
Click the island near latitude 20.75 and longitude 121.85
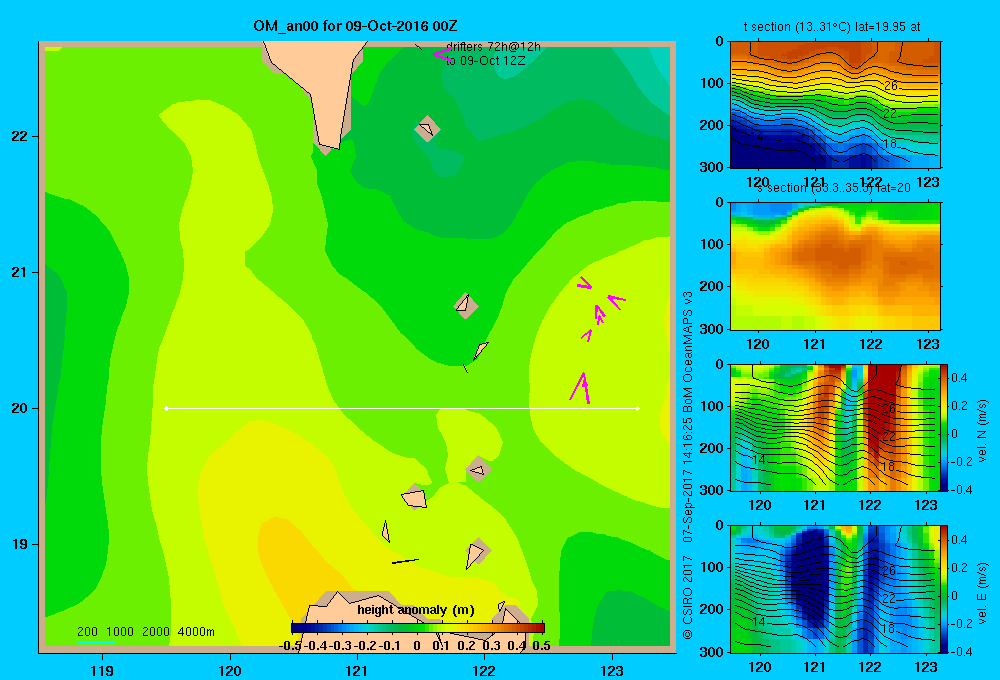click(466, 306)
